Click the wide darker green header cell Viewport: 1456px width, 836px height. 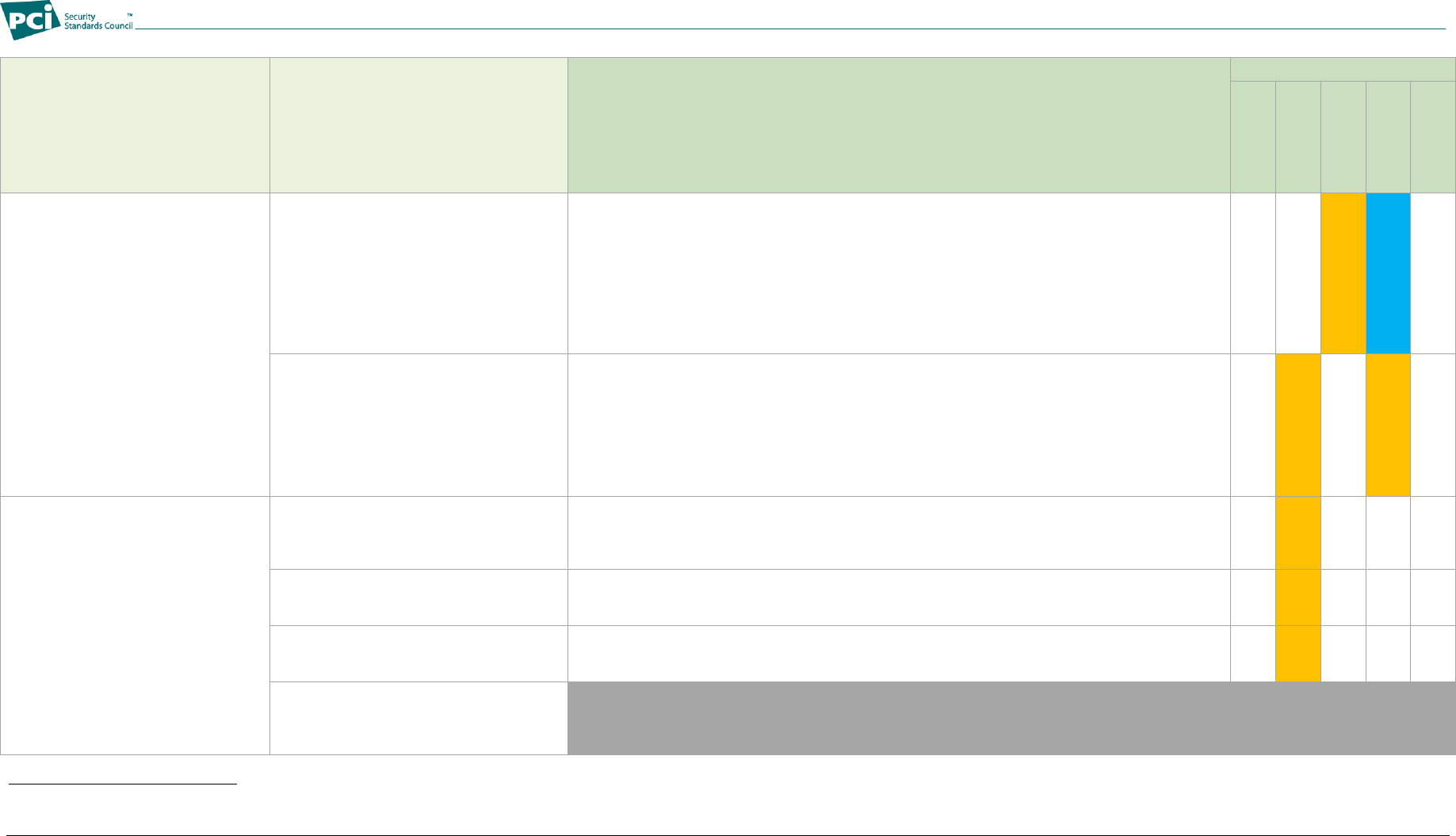(x=899, y=125)
